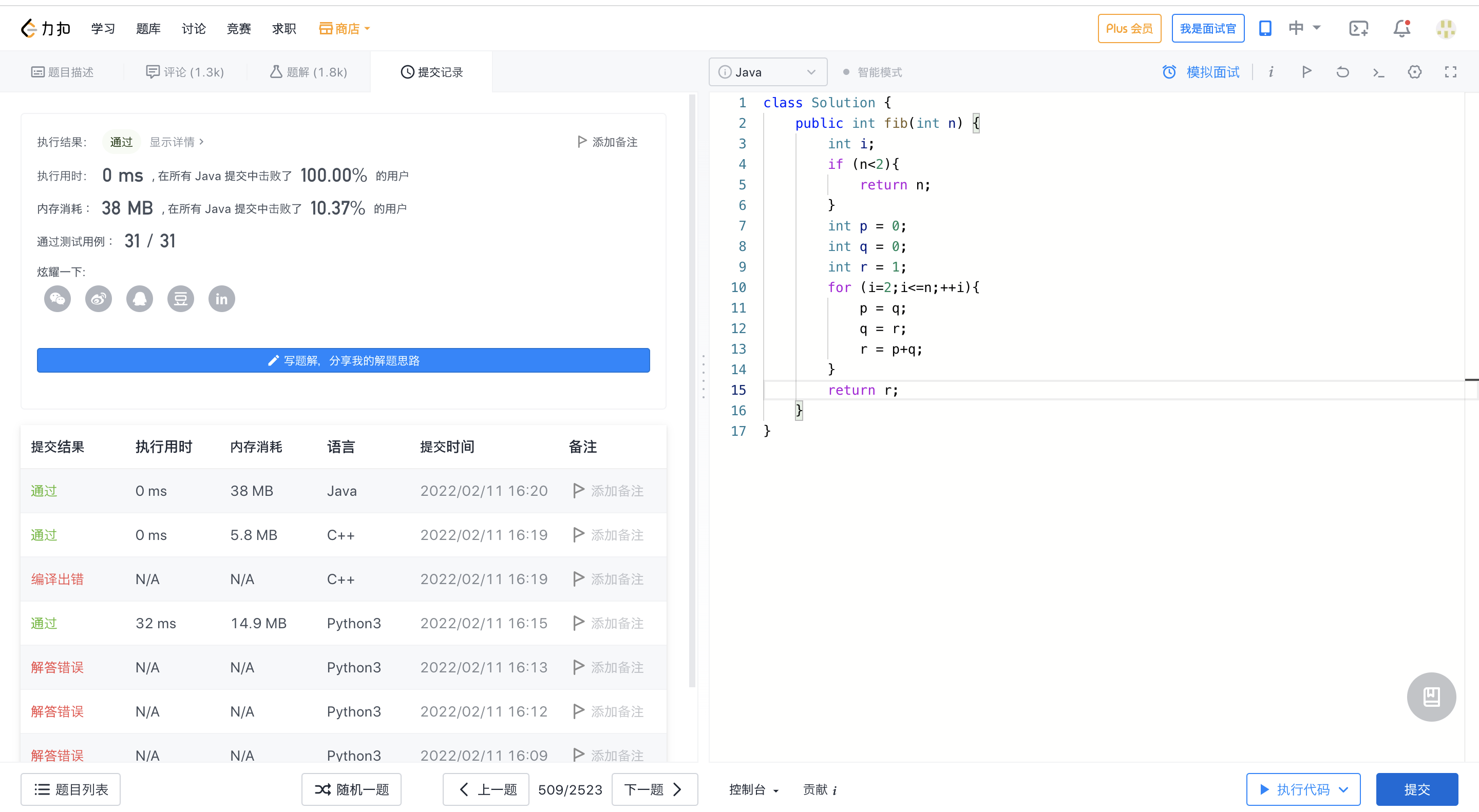Screen dimensions: 1479x812
Task: Click the Java language info circle icon
Action: click(725, 72)
